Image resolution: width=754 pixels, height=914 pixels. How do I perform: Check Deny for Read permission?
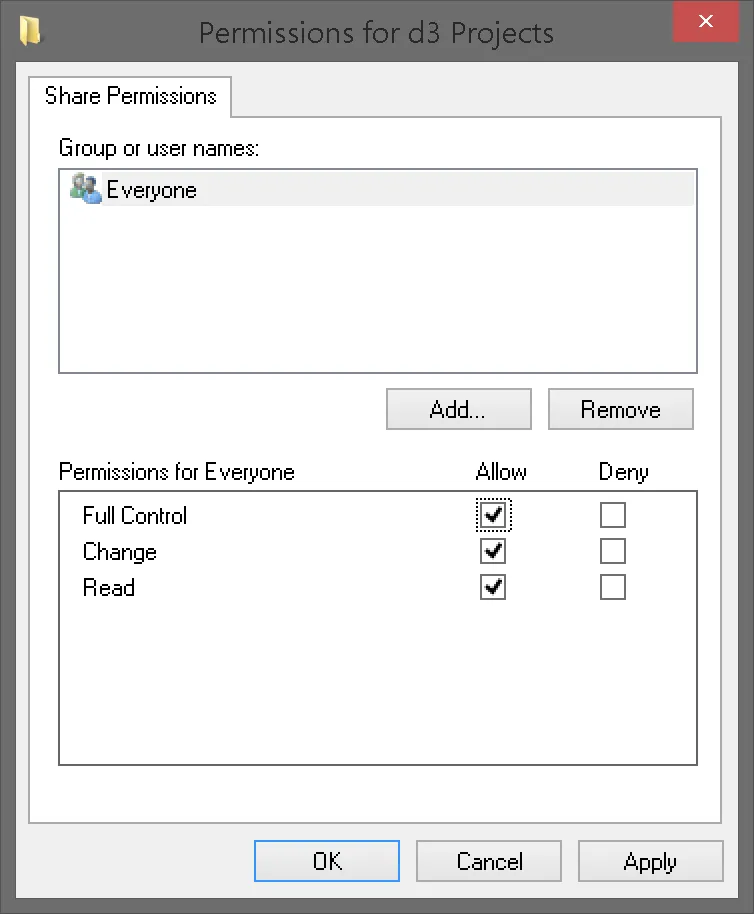[x=613, y=587]
